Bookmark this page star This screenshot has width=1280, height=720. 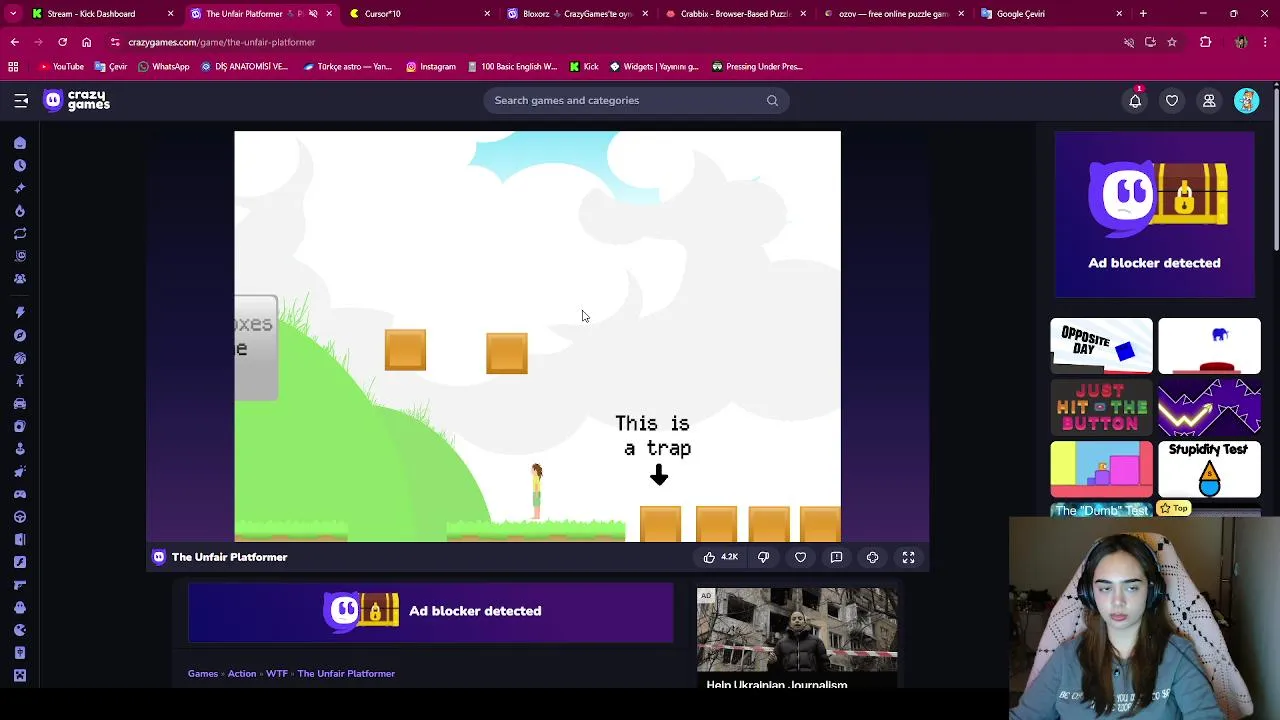1172,42
